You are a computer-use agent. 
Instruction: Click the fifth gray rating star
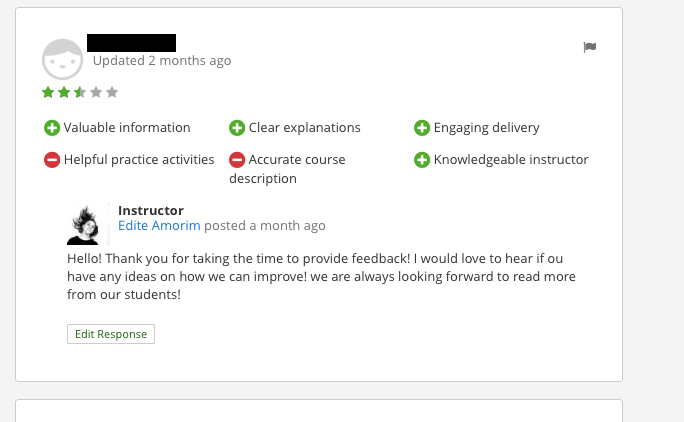coord(112,93)
